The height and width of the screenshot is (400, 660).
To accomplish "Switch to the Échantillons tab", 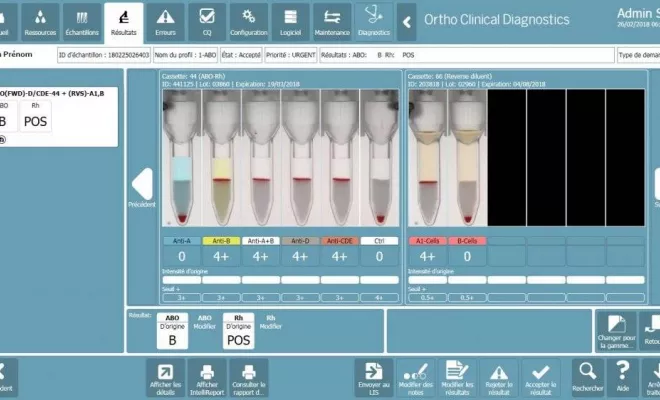I will coord(81,20).
